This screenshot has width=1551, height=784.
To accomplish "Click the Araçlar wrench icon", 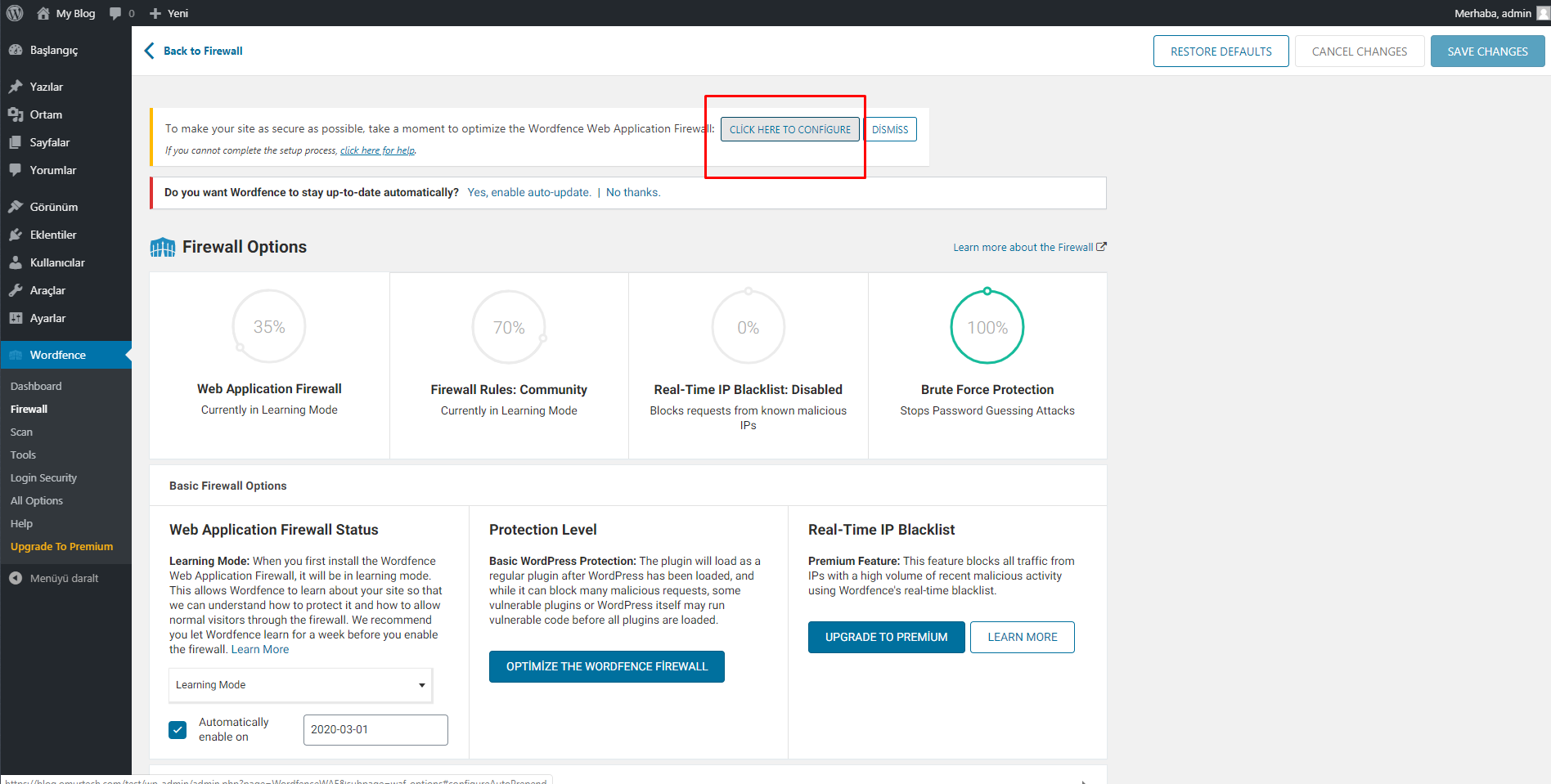I will coord(16,290).
